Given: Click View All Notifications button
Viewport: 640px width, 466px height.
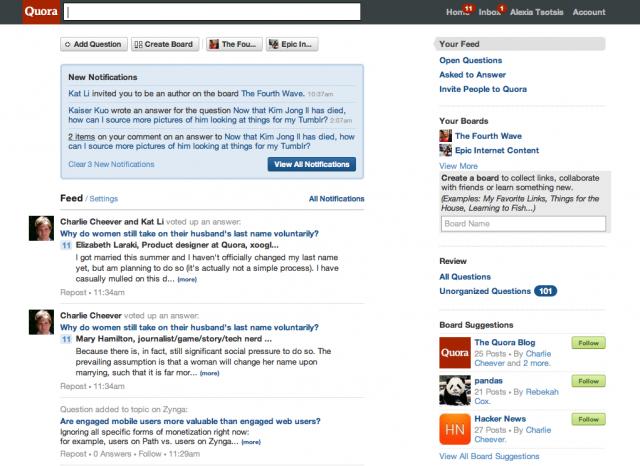Looking at the screenshot, I should pyautogui.click(x=311, y=164).
